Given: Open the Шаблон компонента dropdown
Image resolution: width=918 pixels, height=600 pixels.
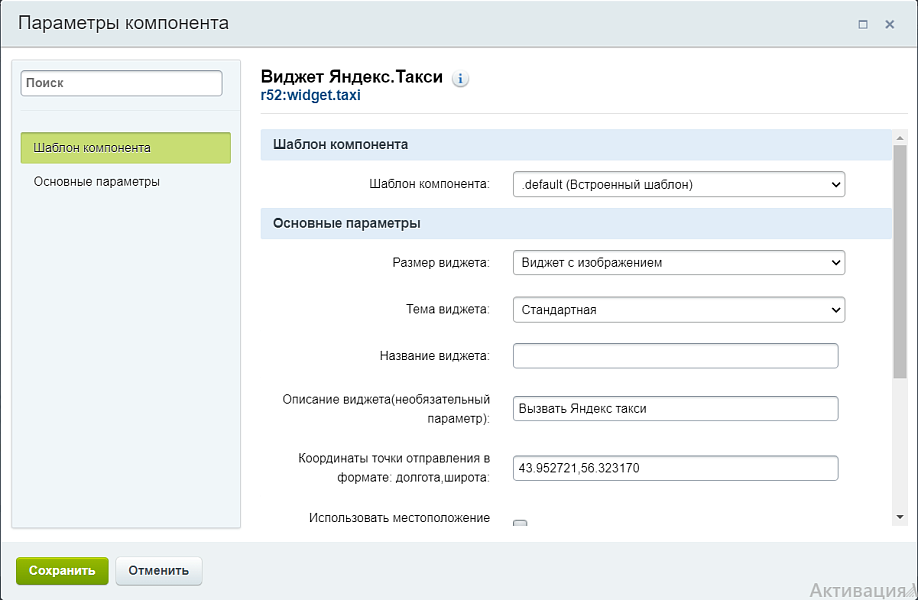Looking at the screenshot, I should click(678, 184).
